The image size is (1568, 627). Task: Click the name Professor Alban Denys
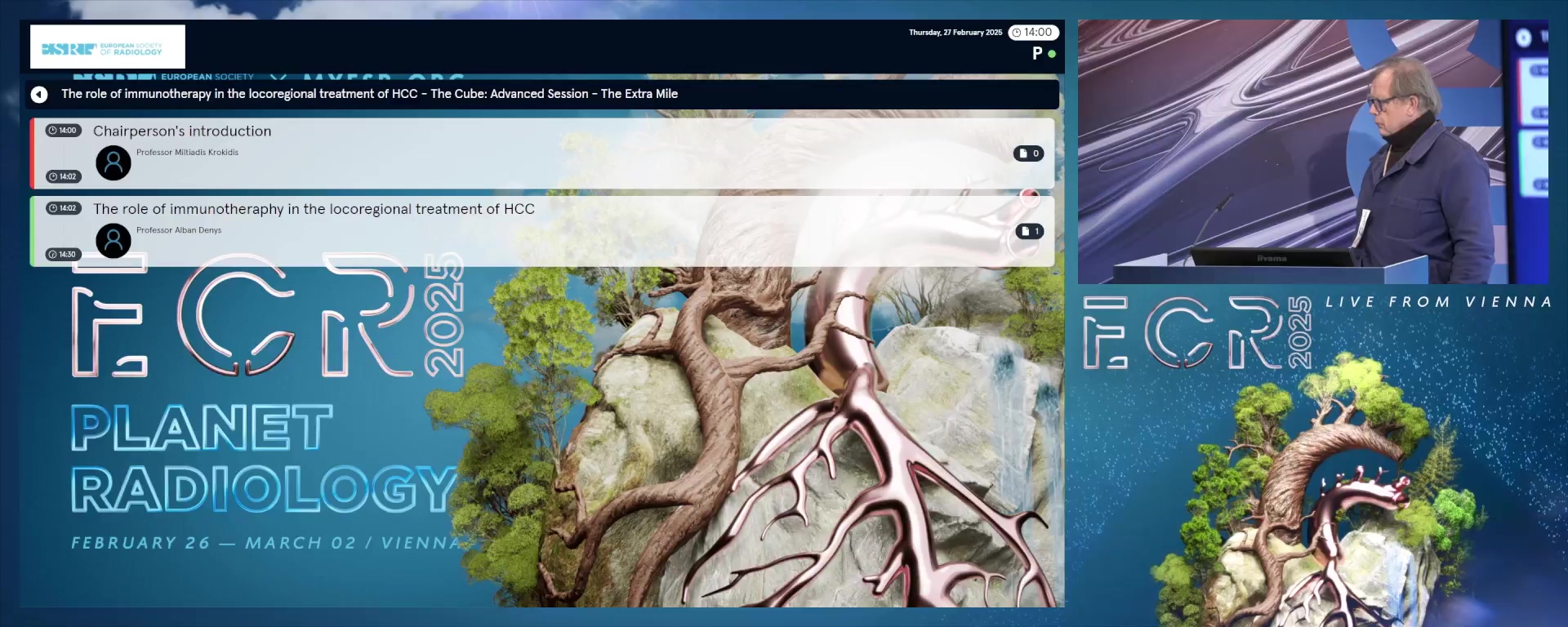coord(179,230)
